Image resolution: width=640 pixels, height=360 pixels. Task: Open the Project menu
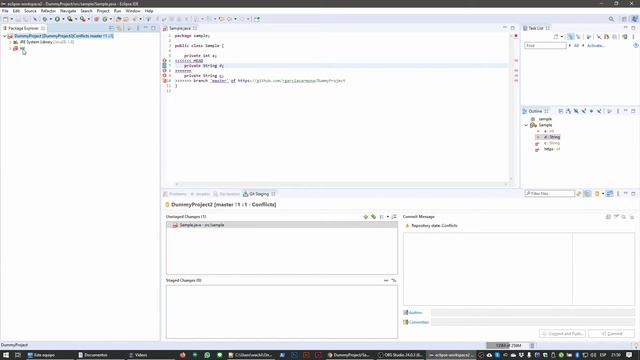click(103, 11)
